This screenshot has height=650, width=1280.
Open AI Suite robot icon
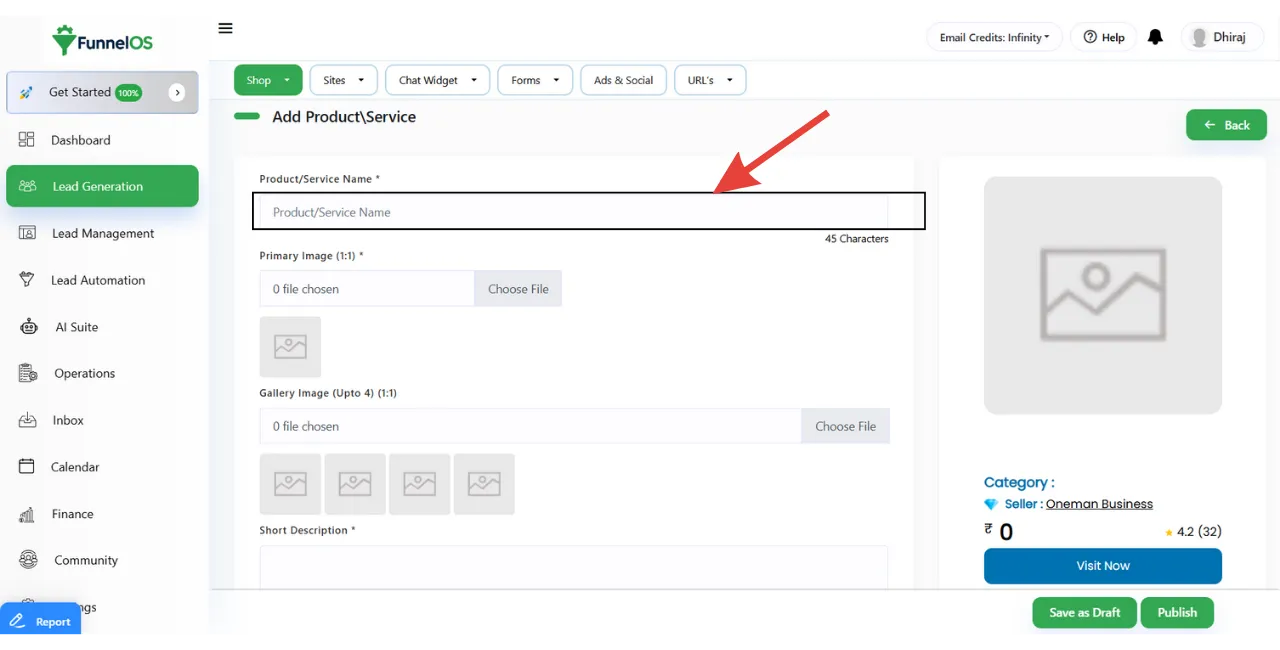[x=28, y=327]
